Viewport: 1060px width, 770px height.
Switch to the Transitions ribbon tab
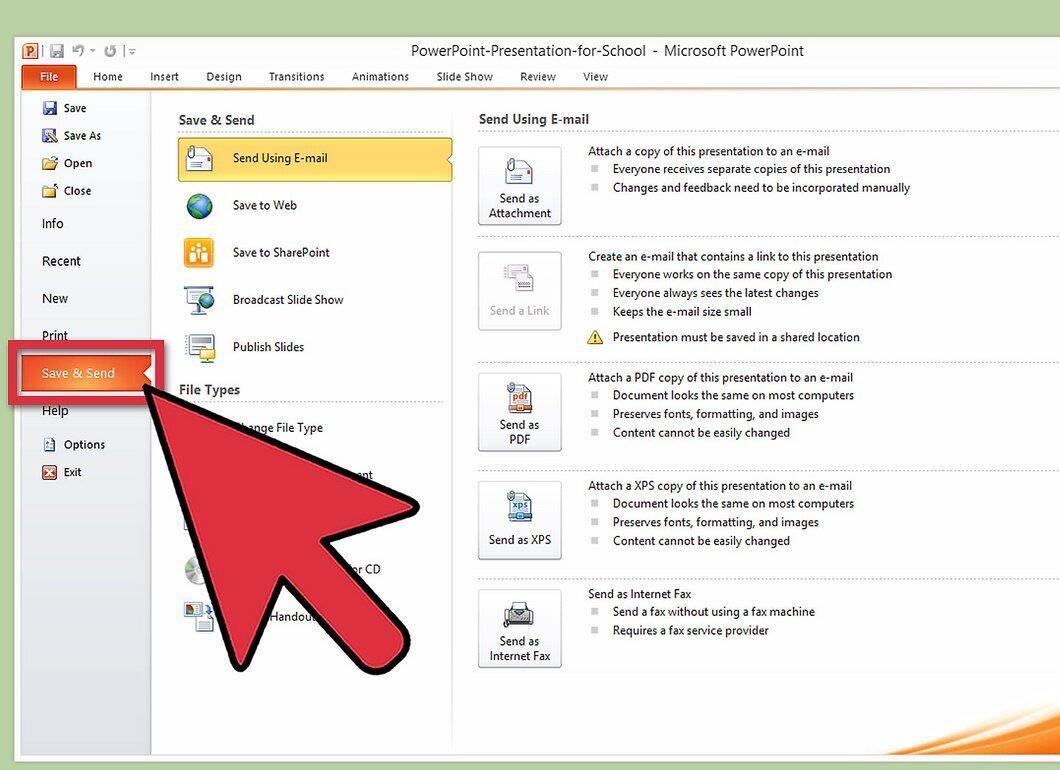tap(296, 77)
